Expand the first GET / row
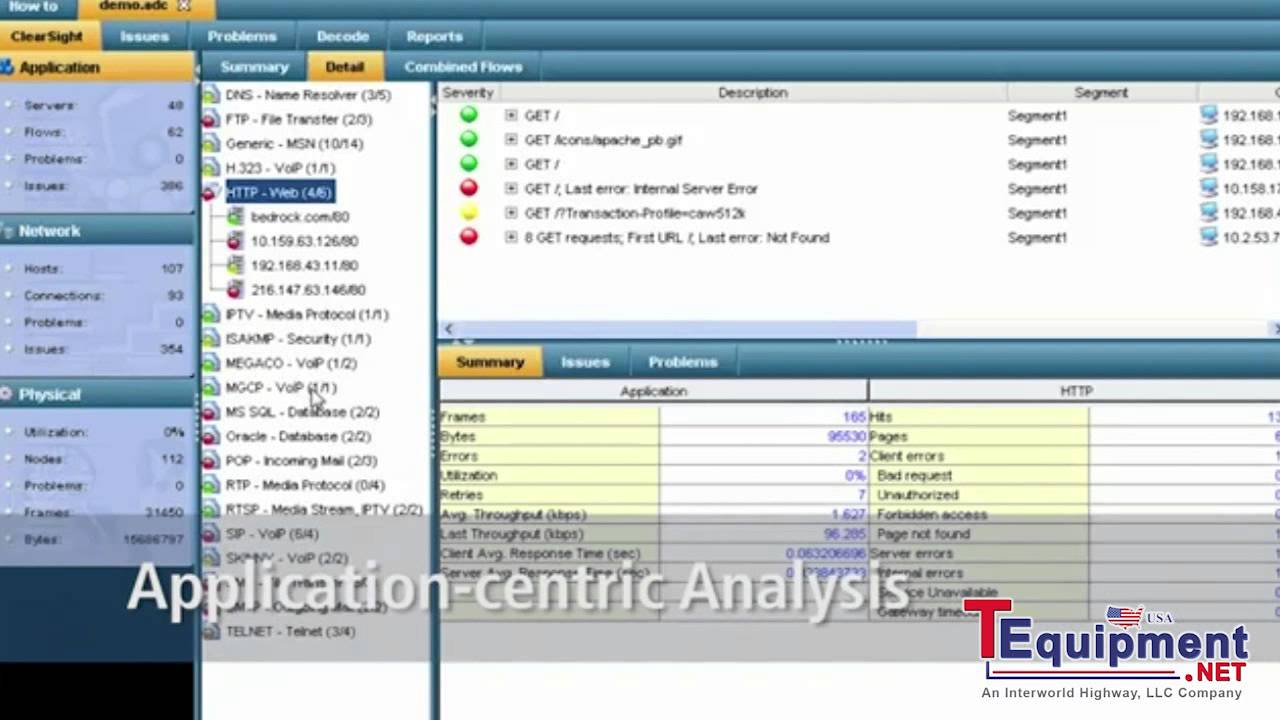The width and height of the screenshot is (1280, 720). click(x=511, y=115)
